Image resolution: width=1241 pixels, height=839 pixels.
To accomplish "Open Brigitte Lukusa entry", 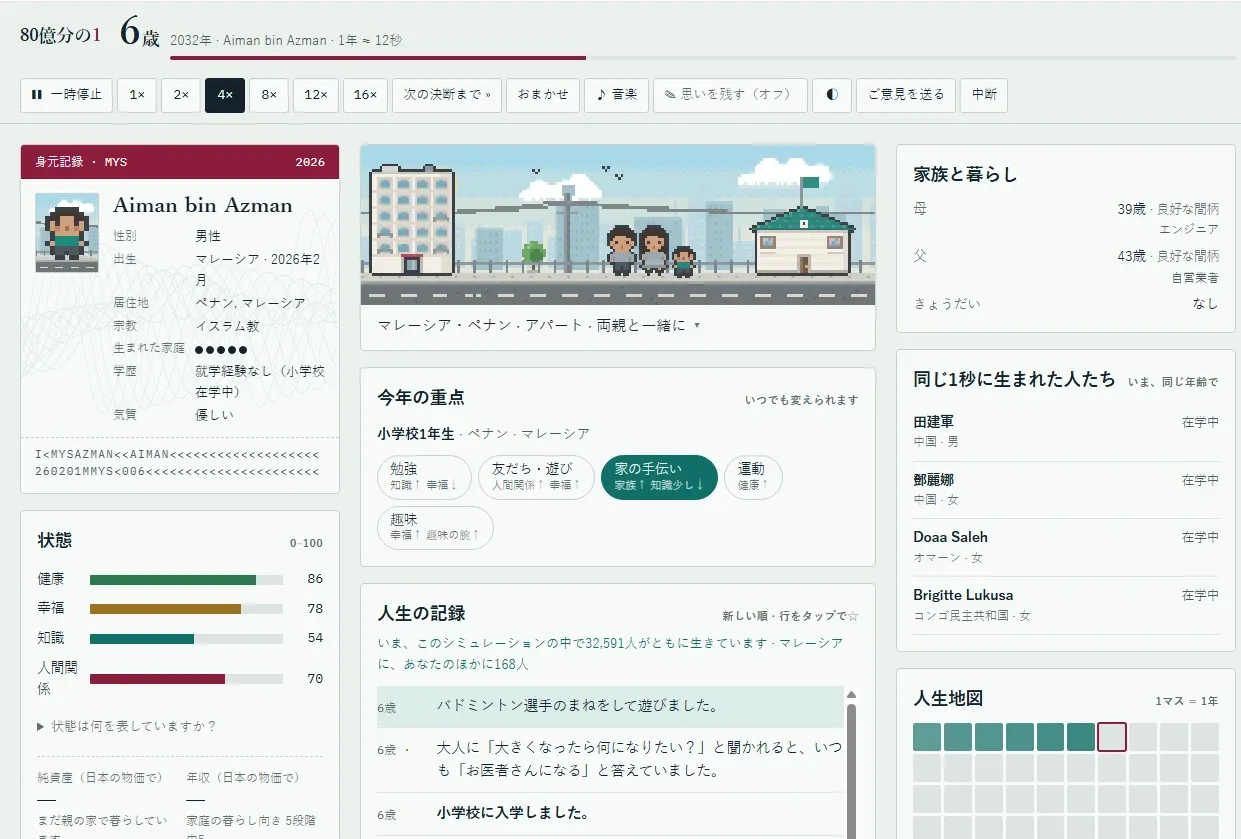I will (x=1066, y=605).
